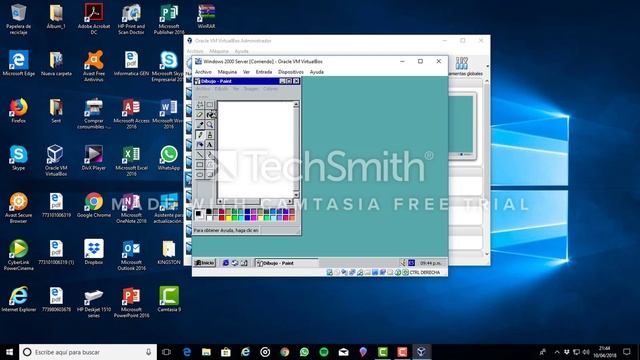
Task: Click the guest clock showing 09:44 p.m.
Action: click(430, 263)
